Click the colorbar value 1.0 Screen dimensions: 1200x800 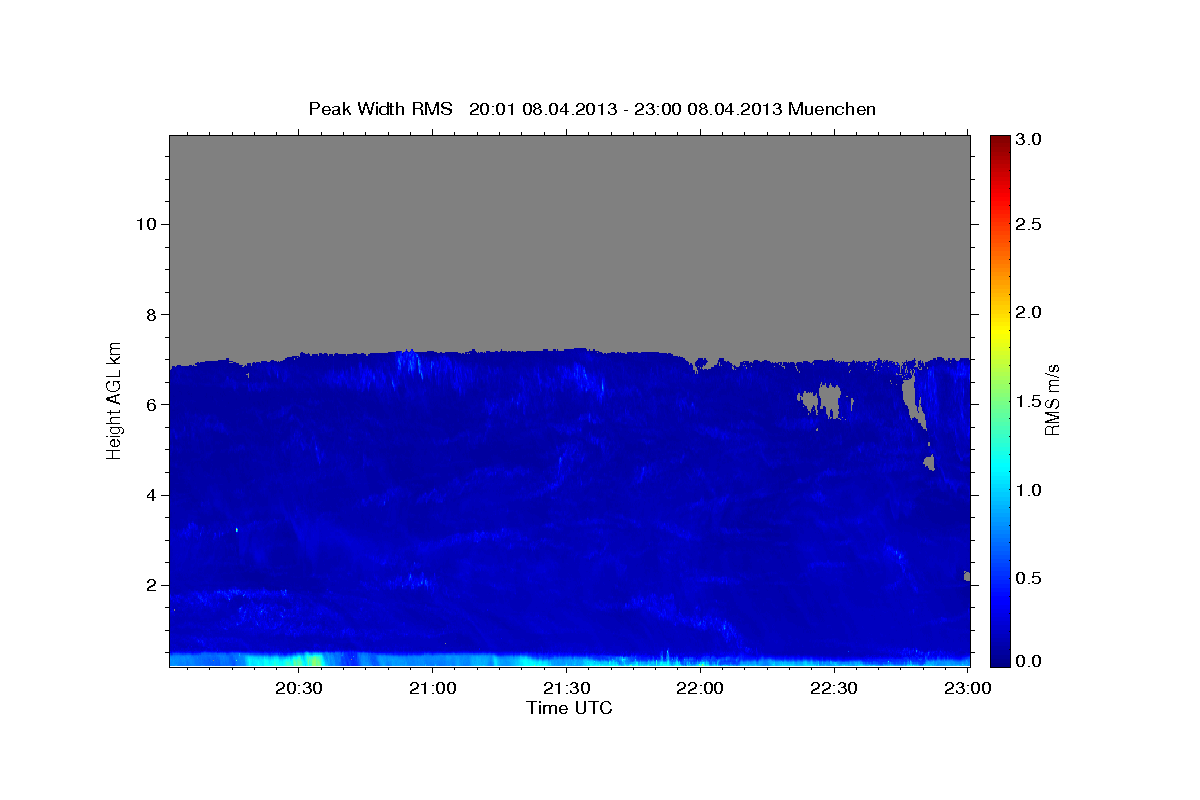1029,490
